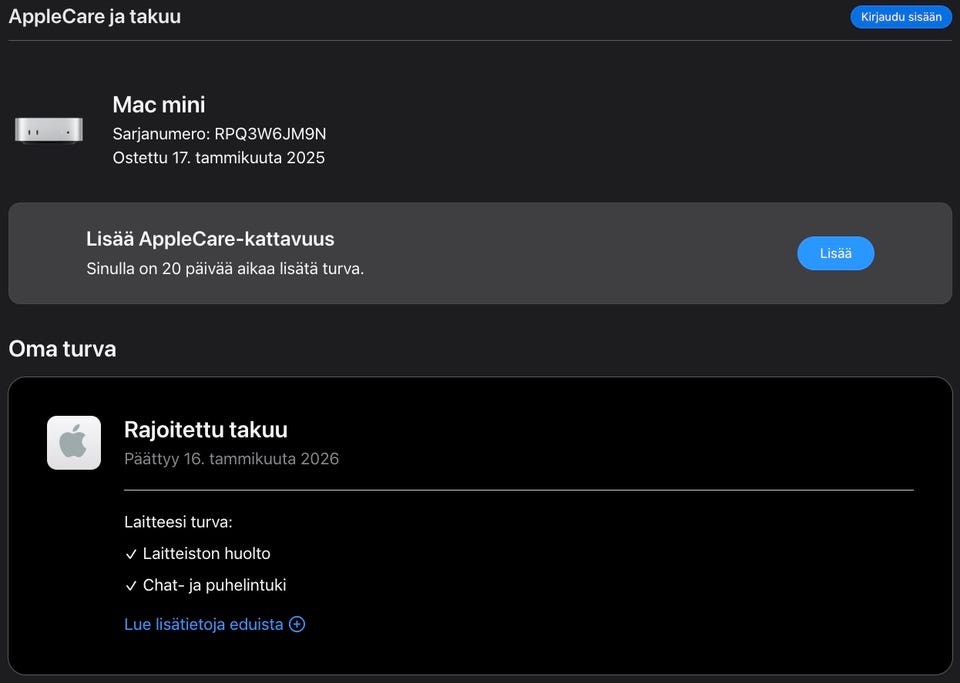Click the checkmark beside Chat- ja puhelintuki

pos(131,586)
